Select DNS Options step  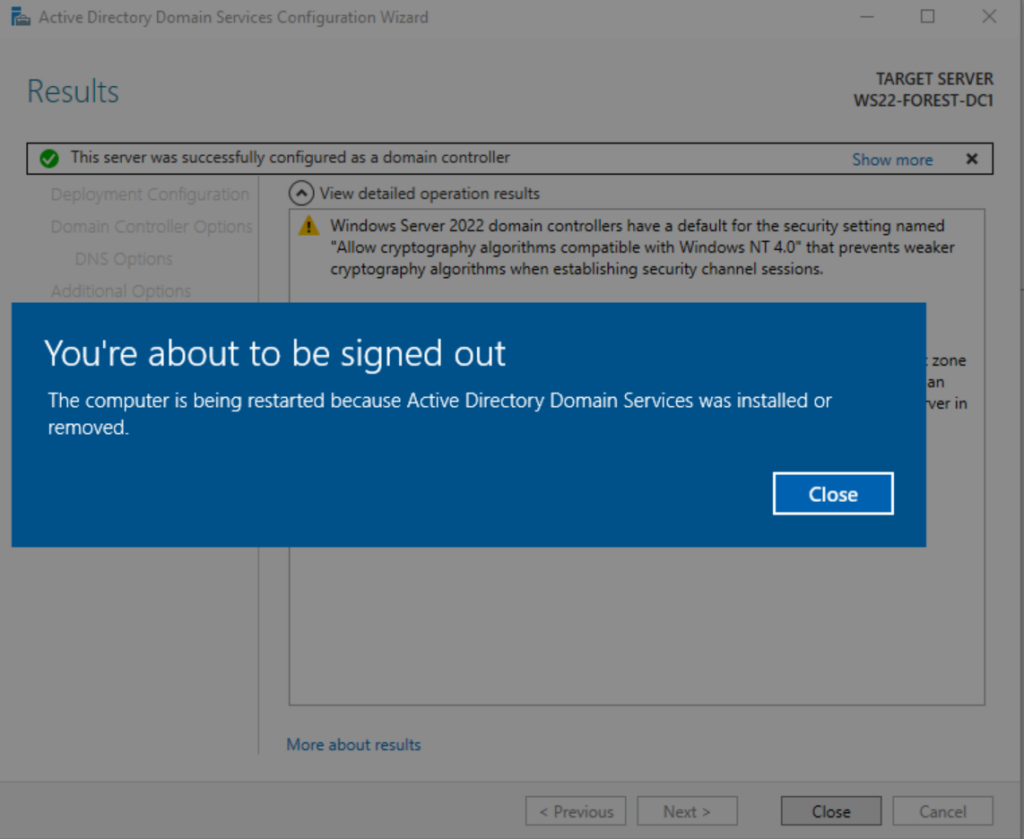123,259
